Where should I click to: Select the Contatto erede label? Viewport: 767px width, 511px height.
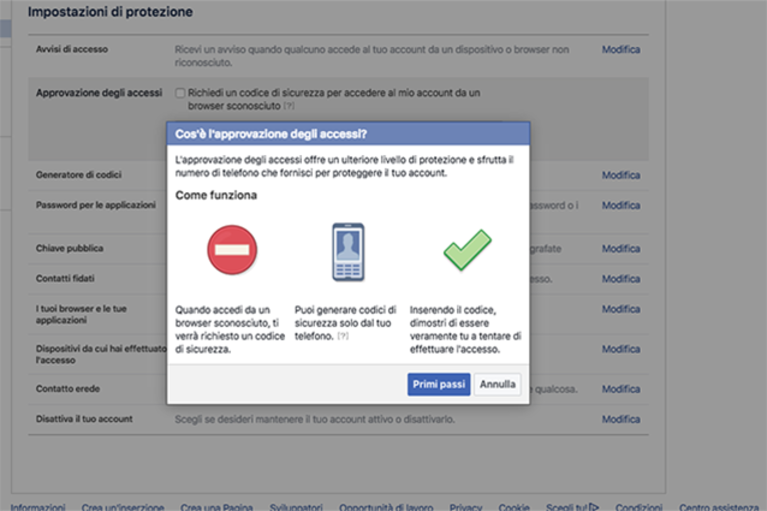tap(68, 389)
